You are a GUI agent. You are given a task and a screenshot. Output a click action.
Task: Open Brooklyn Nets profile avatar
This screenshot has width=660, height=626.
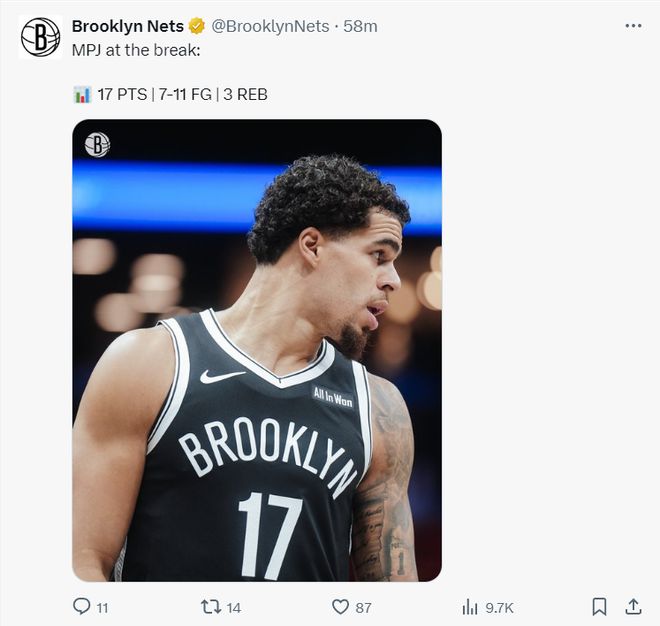tap(40, 38)
